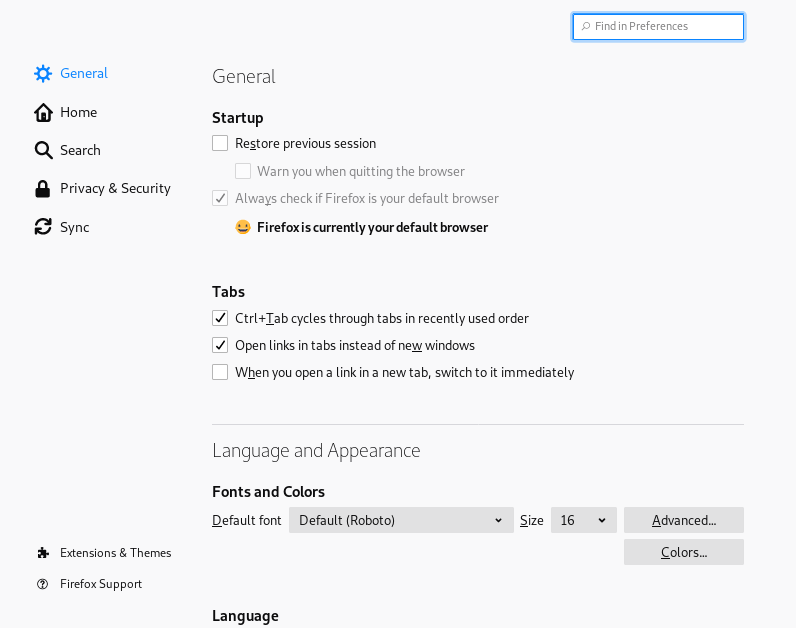Click the Sync arrows icon
The image size is (796, 628).
click(43, 227)
